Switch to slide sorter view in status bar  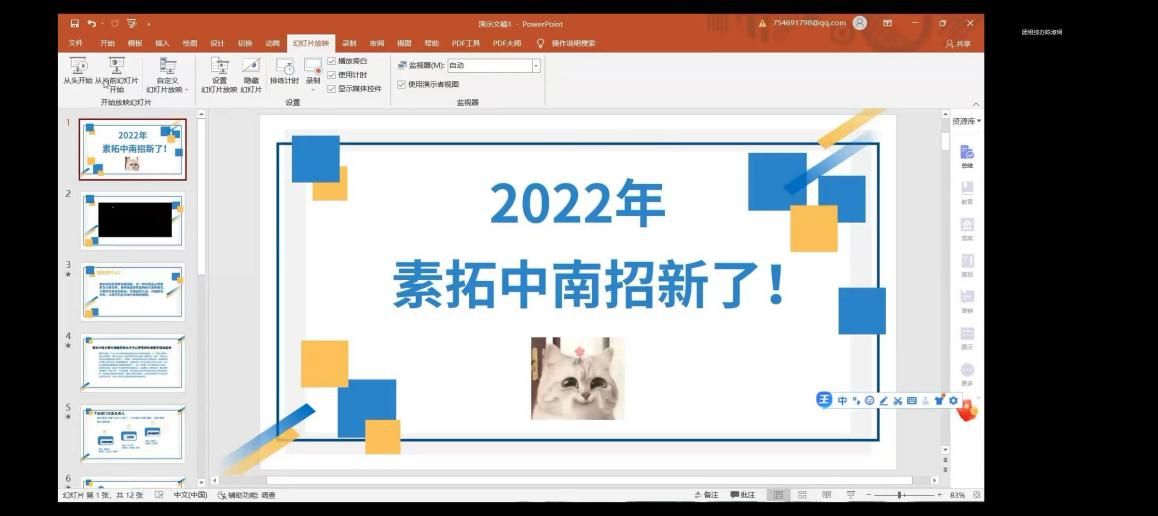[x=799, y=495]
